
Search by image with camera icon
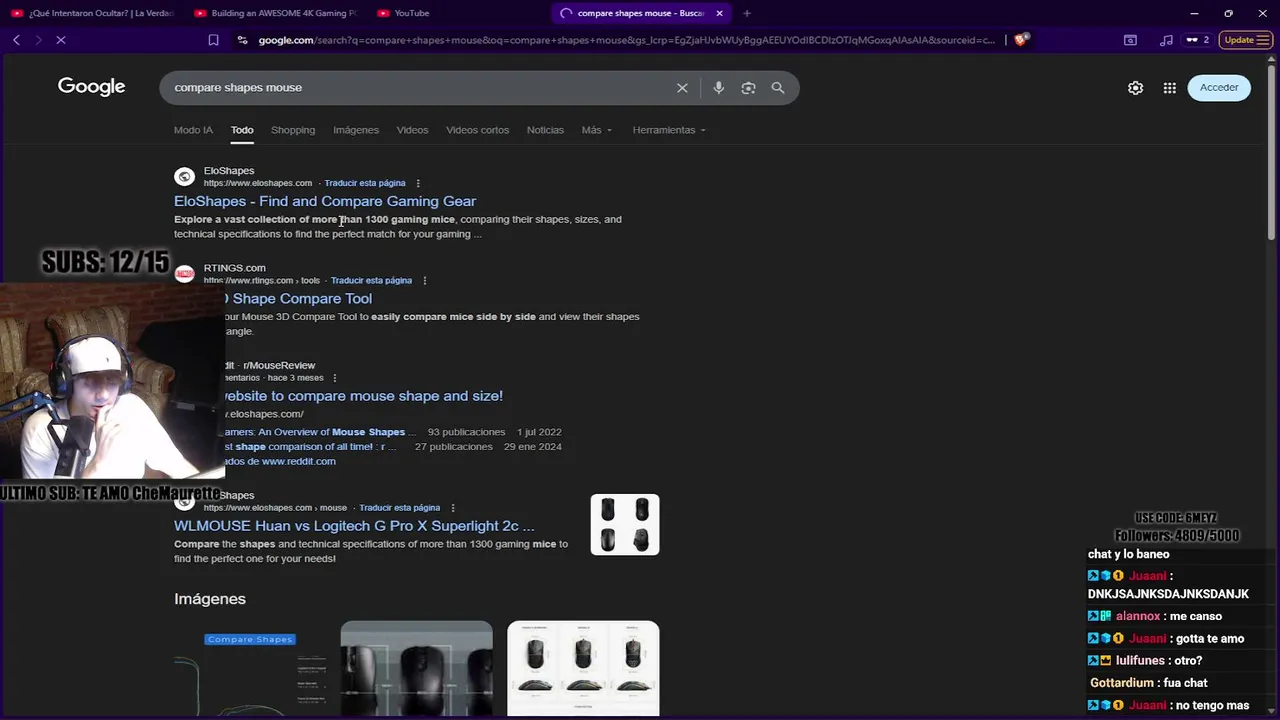(748, 88)
